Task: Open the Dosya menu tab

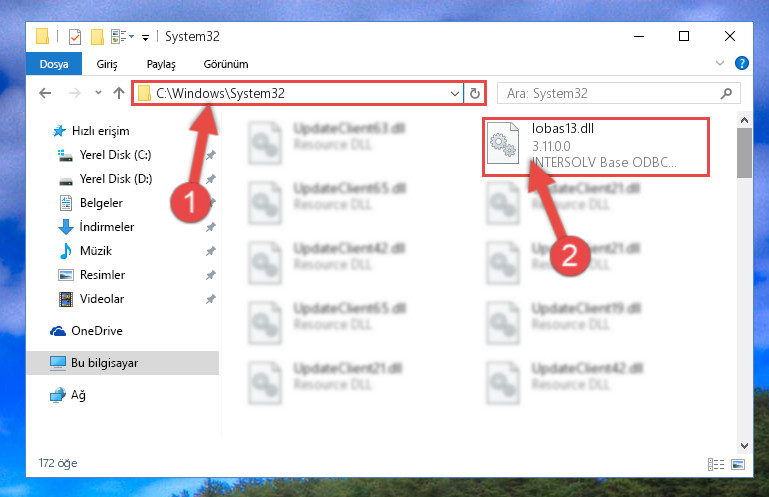Action: point(54,64)
